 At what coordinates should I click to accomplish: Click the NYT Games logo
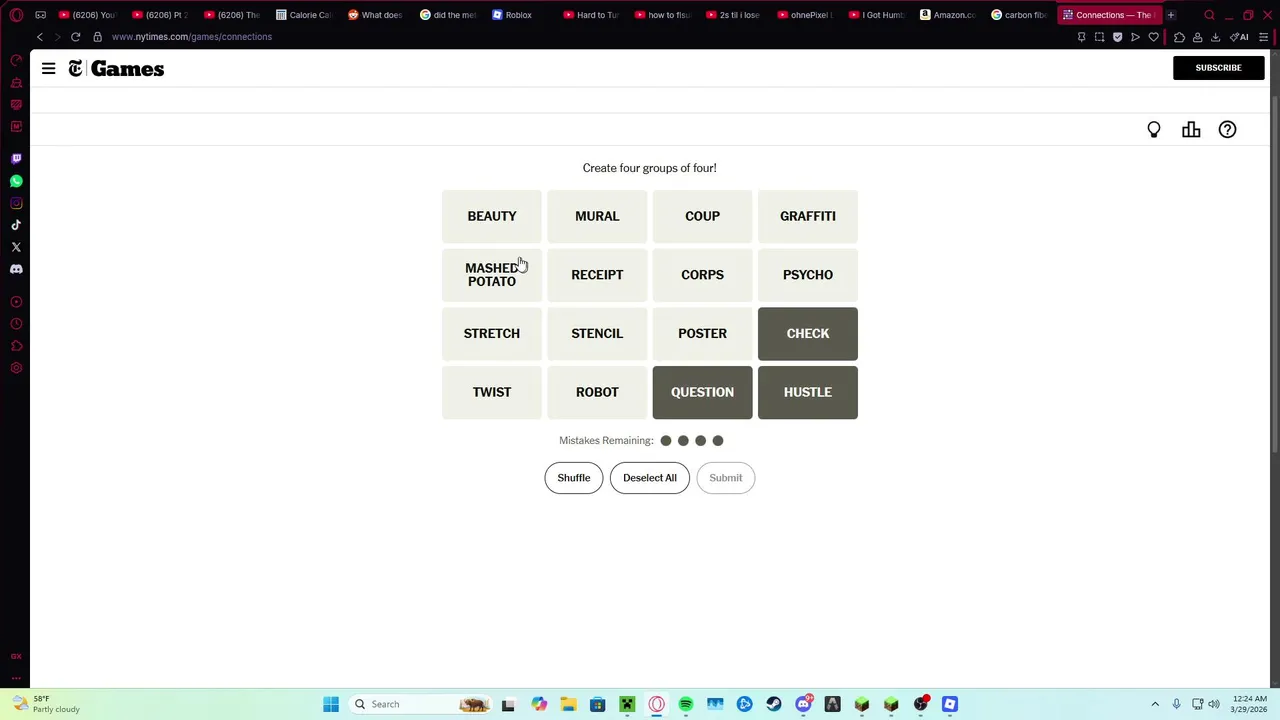[x=116, y=69]
